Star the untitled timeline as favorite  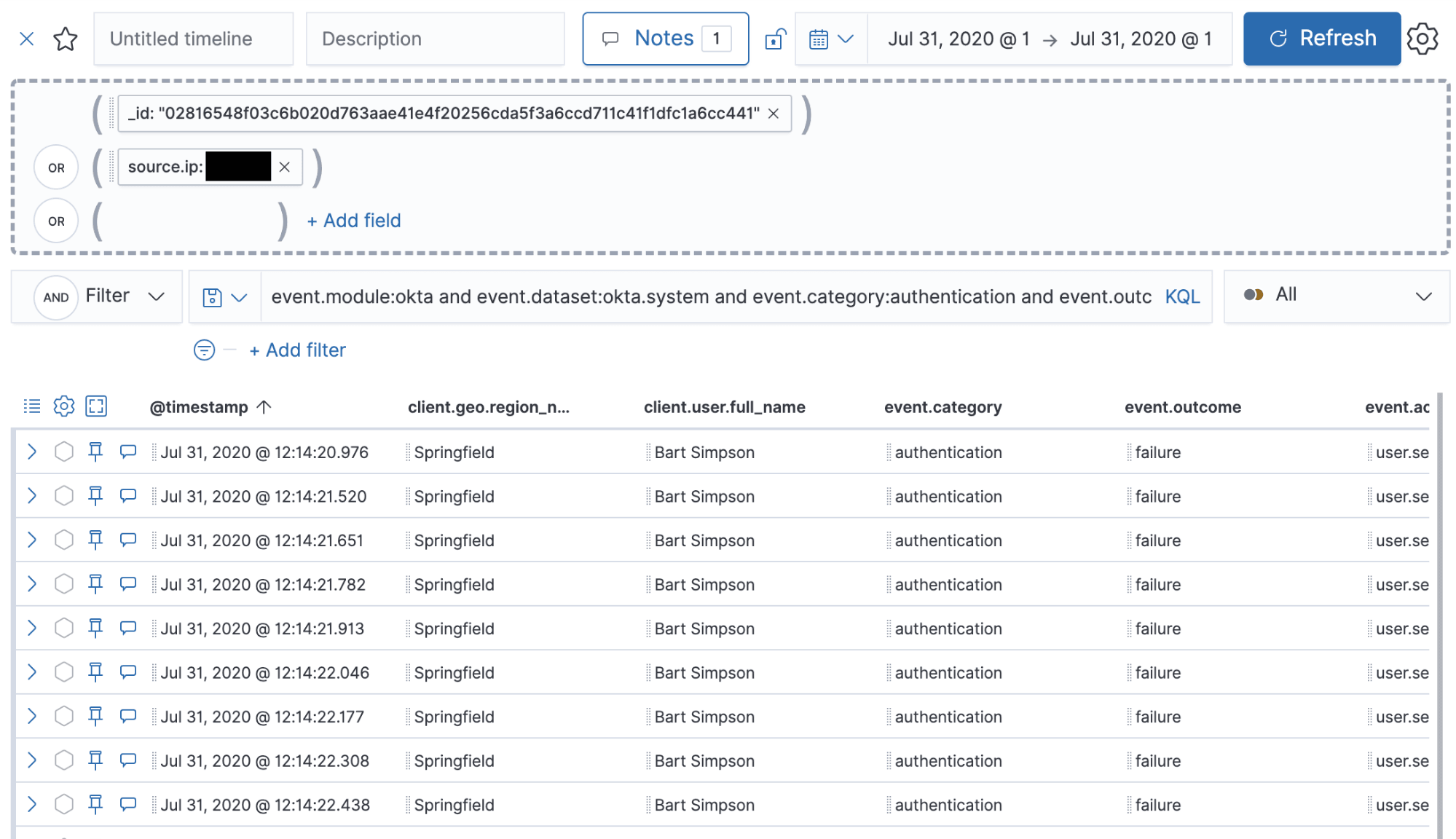(65, 39)
